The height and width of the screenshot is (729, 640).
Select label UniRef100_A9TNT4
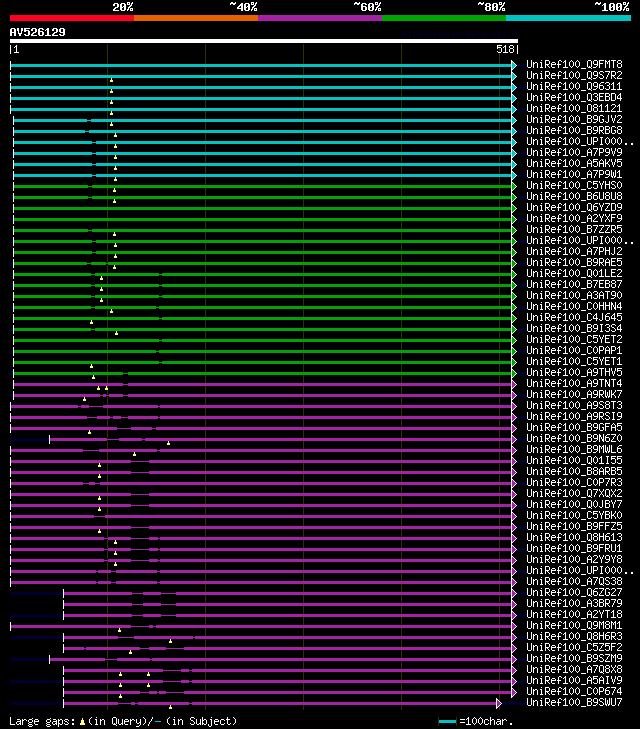574,384
